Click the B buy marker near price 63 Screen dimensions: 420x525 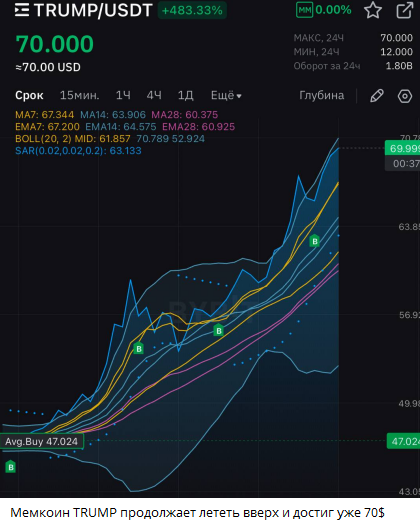click(x=314, y=241)
